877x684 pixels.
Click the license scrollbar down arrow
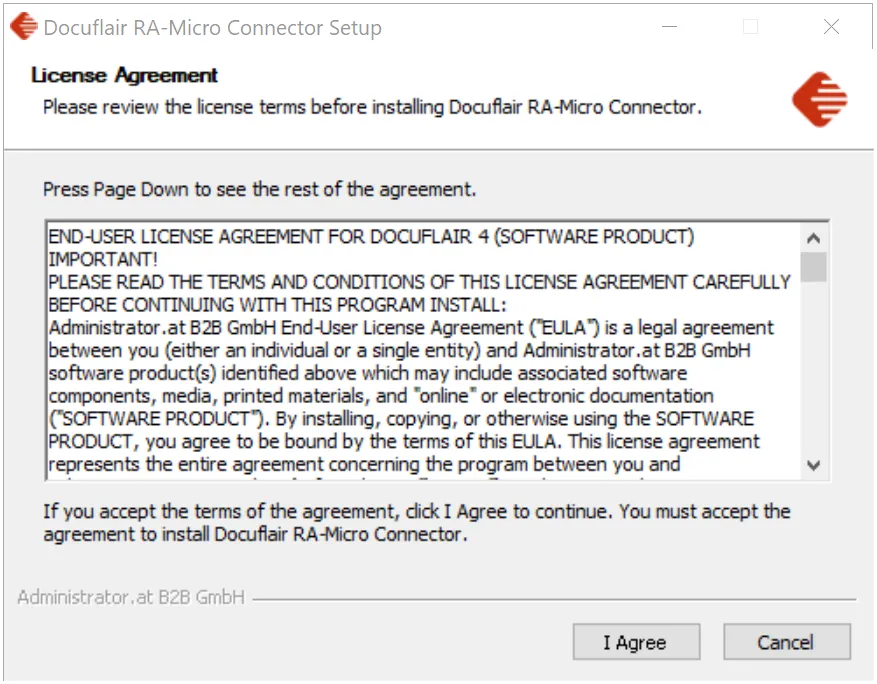pos(813,466)
